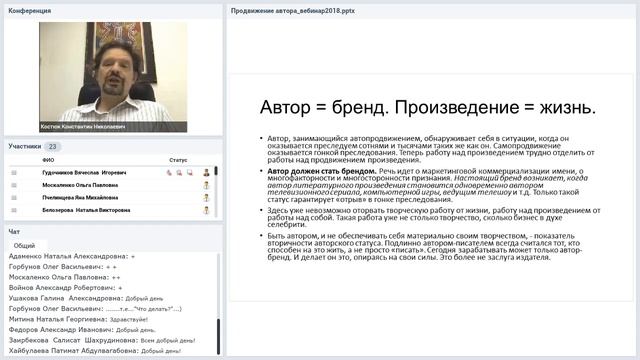The height and width of the screenshot is (360, 640).
Task: Tick the checkbox beside Гудочников Вячеслав Игоревич
Action: [x=14, y=173]
